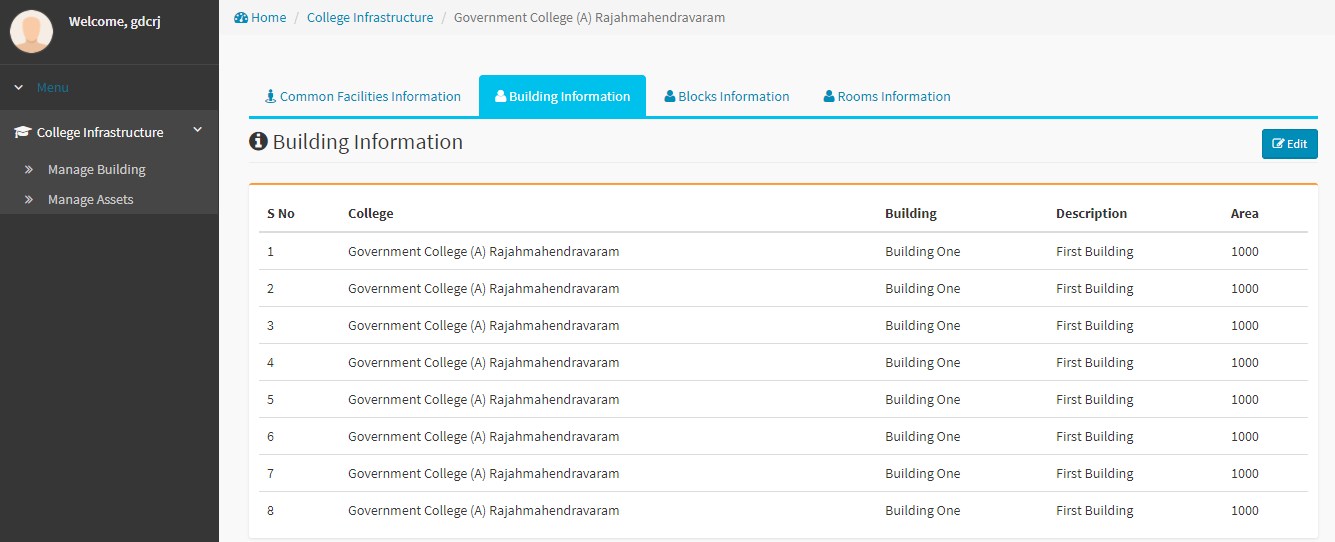Screen dimensions: 1335x542
Task: Click the Edit button
Action: (1290, 144)
